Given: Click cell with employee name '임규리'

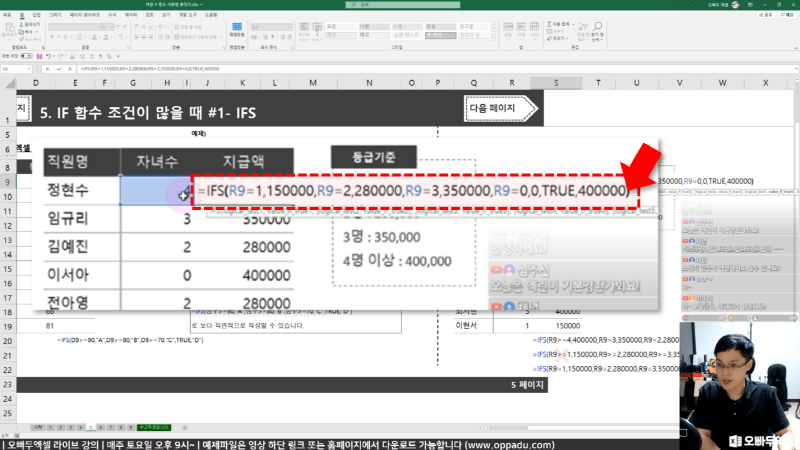Looking at the screenshot, I should (68, 218).
